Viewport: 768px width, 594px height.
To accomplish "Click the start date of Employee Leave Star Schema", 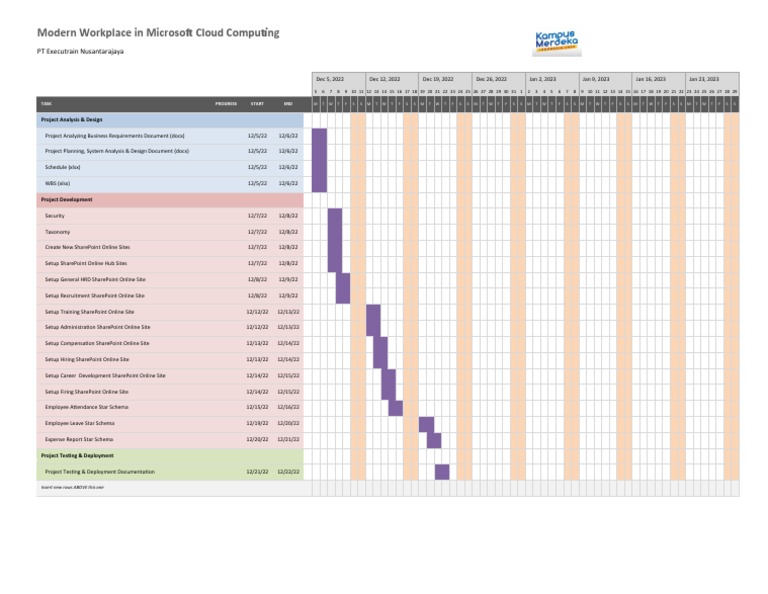I will (257, 423).
